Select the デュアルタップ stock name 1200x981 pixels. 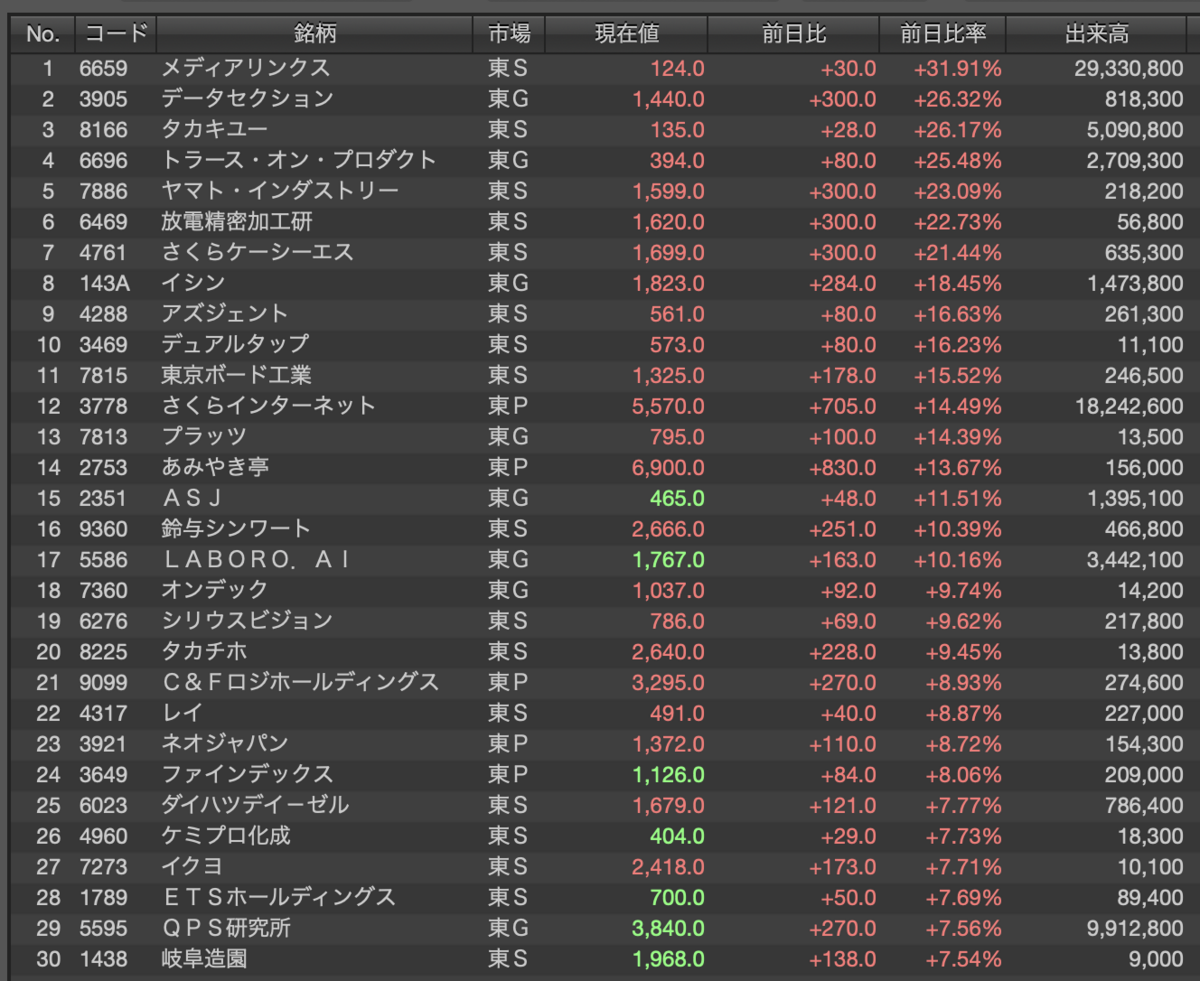tap(235, 345)
